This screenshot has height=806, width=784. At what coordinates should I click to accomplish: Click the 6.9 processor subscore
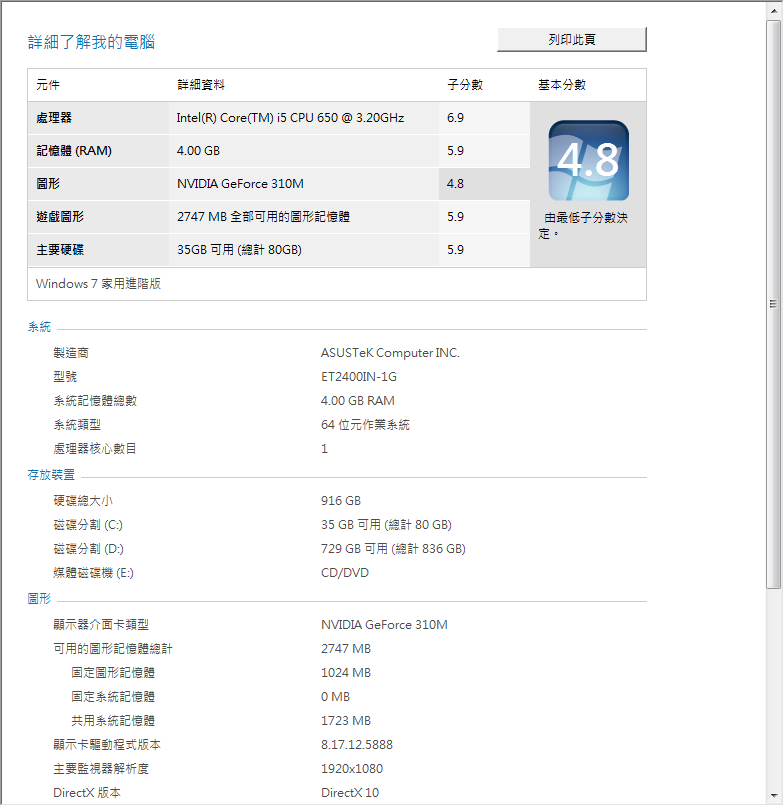pyautogui.click(x=455, y=118)
